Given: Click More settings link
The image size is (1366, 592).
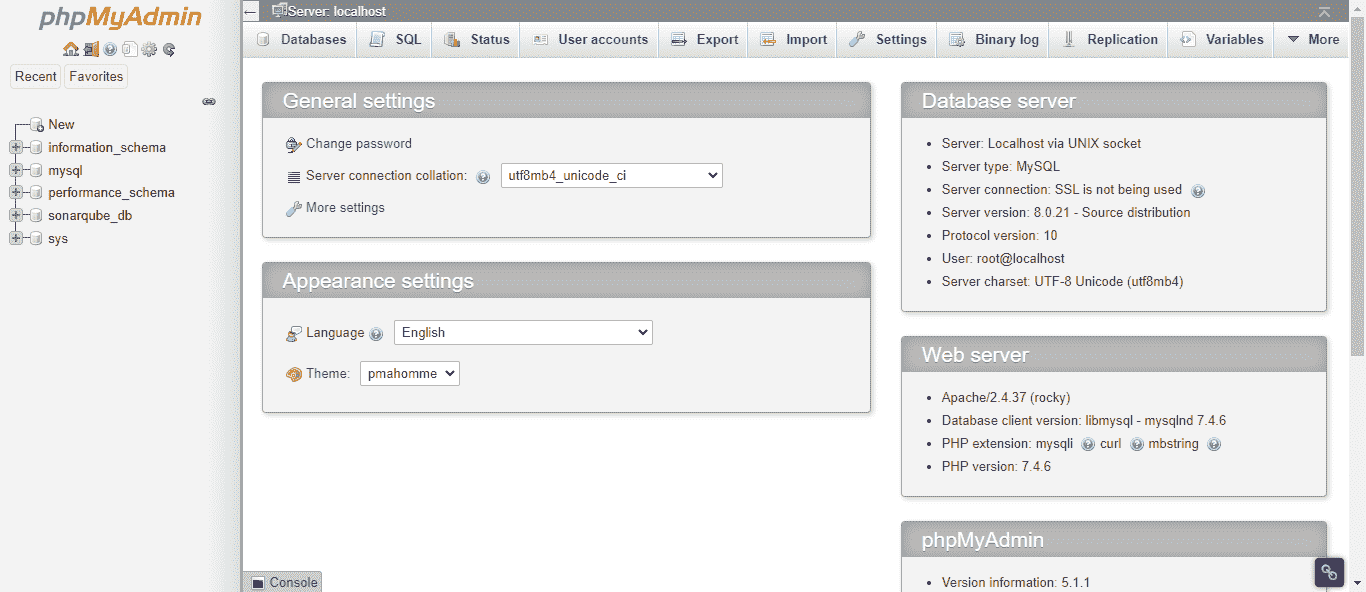Looking at the screenshot, I should coord(345,208).
